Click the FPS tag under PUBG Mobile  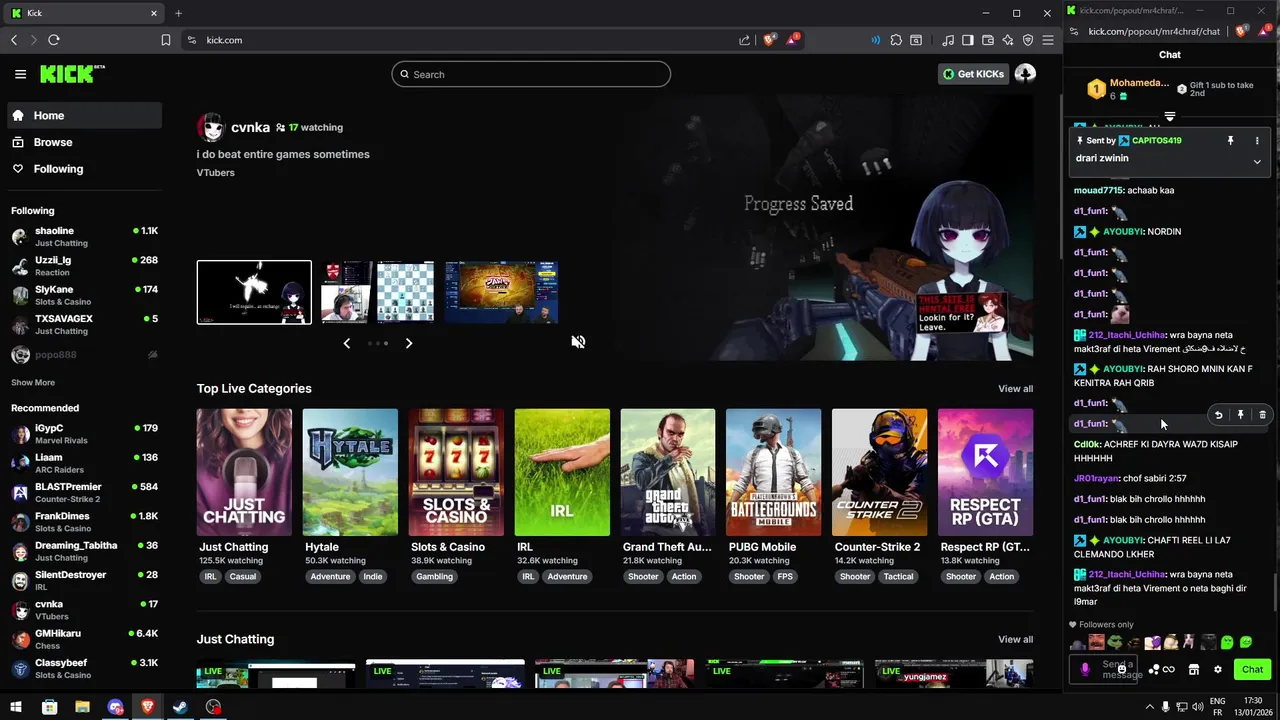click(785, 577)
